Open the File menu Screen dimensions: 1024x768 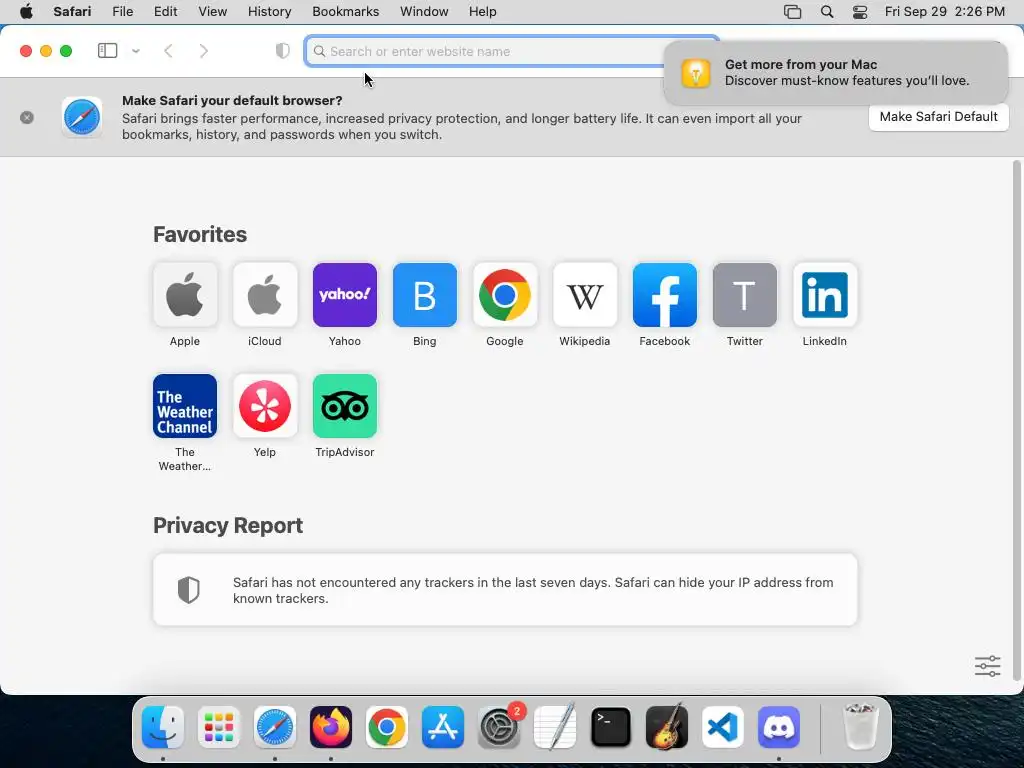[123, 12]
